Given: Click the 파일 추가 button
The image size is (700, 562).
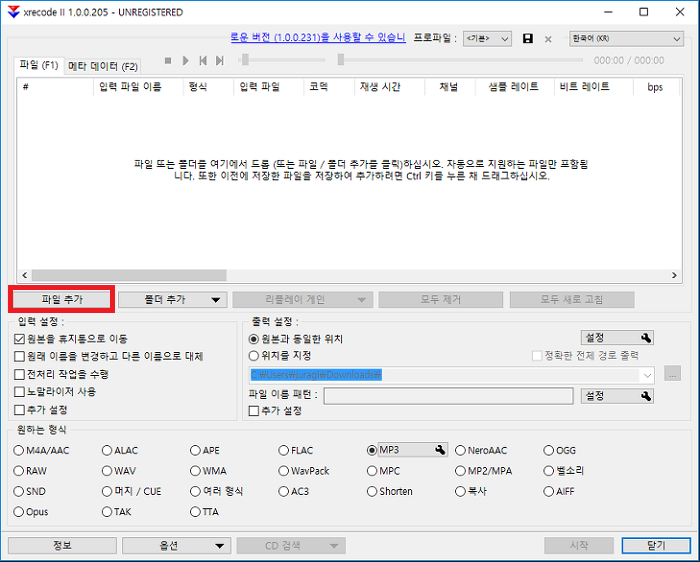Looking at the screenshot, I should tap(62, 300).
